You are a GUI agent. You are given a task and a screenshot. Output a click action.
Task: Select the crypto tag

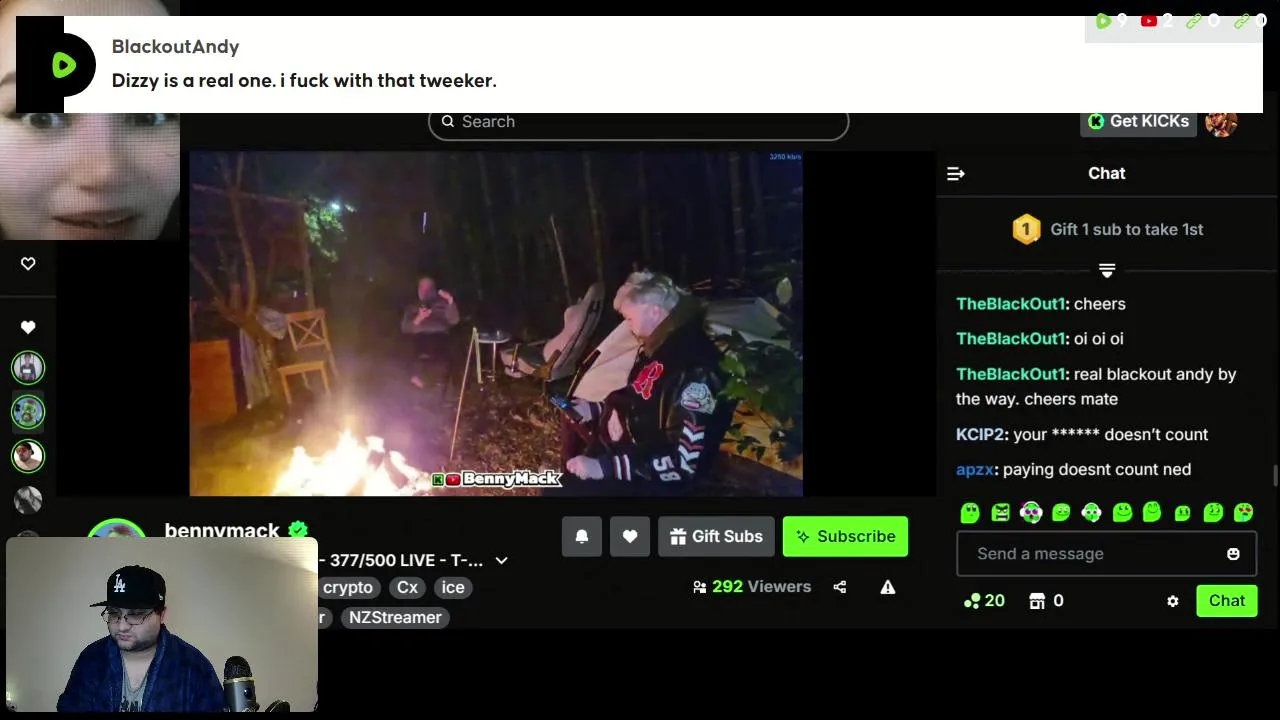[348, 588]
